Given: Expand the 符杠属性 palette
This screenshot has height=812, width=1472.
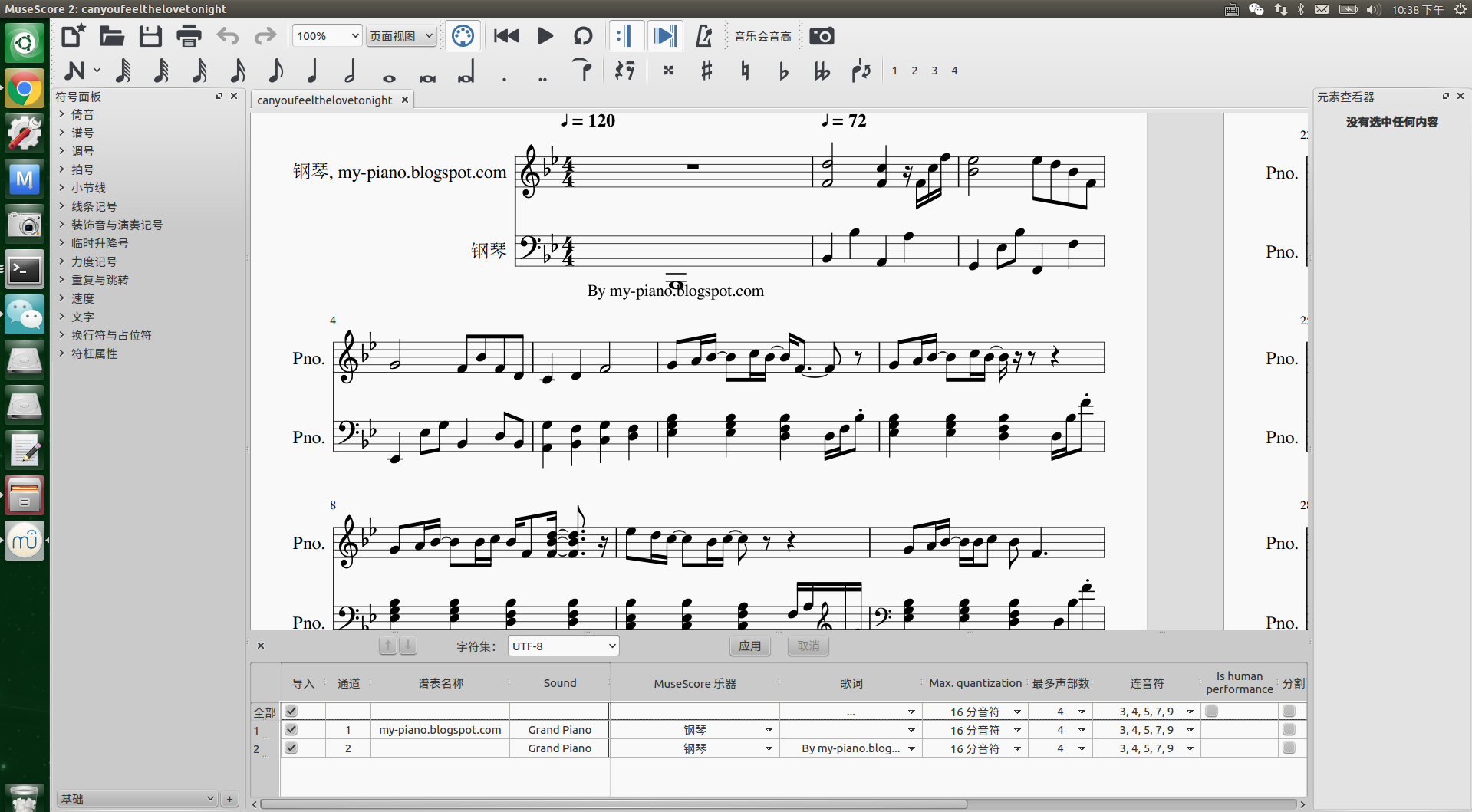Looking at the screenshot, I should (x=62, y=353).
